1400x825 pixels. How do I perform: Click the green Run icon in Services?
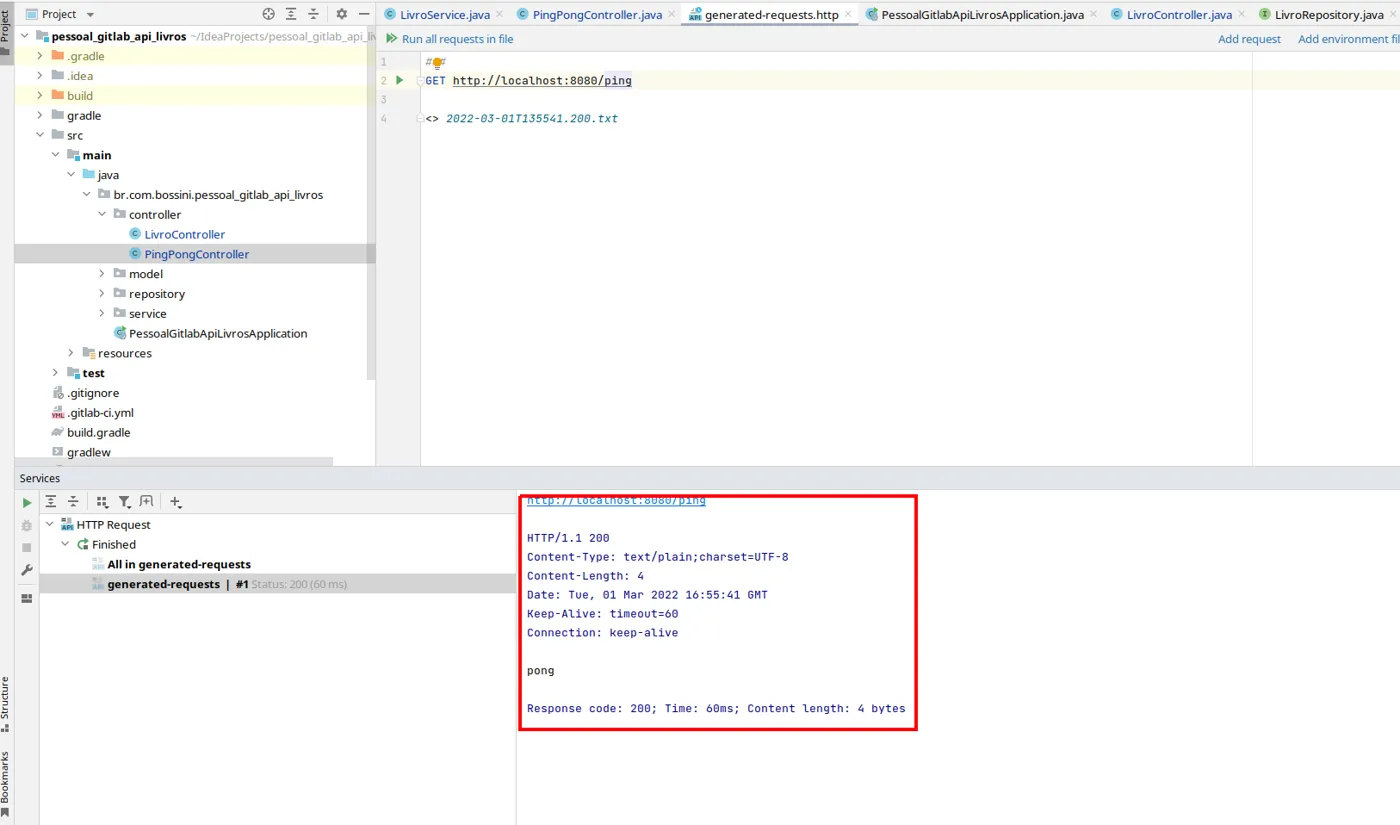(x=27, y=503)
